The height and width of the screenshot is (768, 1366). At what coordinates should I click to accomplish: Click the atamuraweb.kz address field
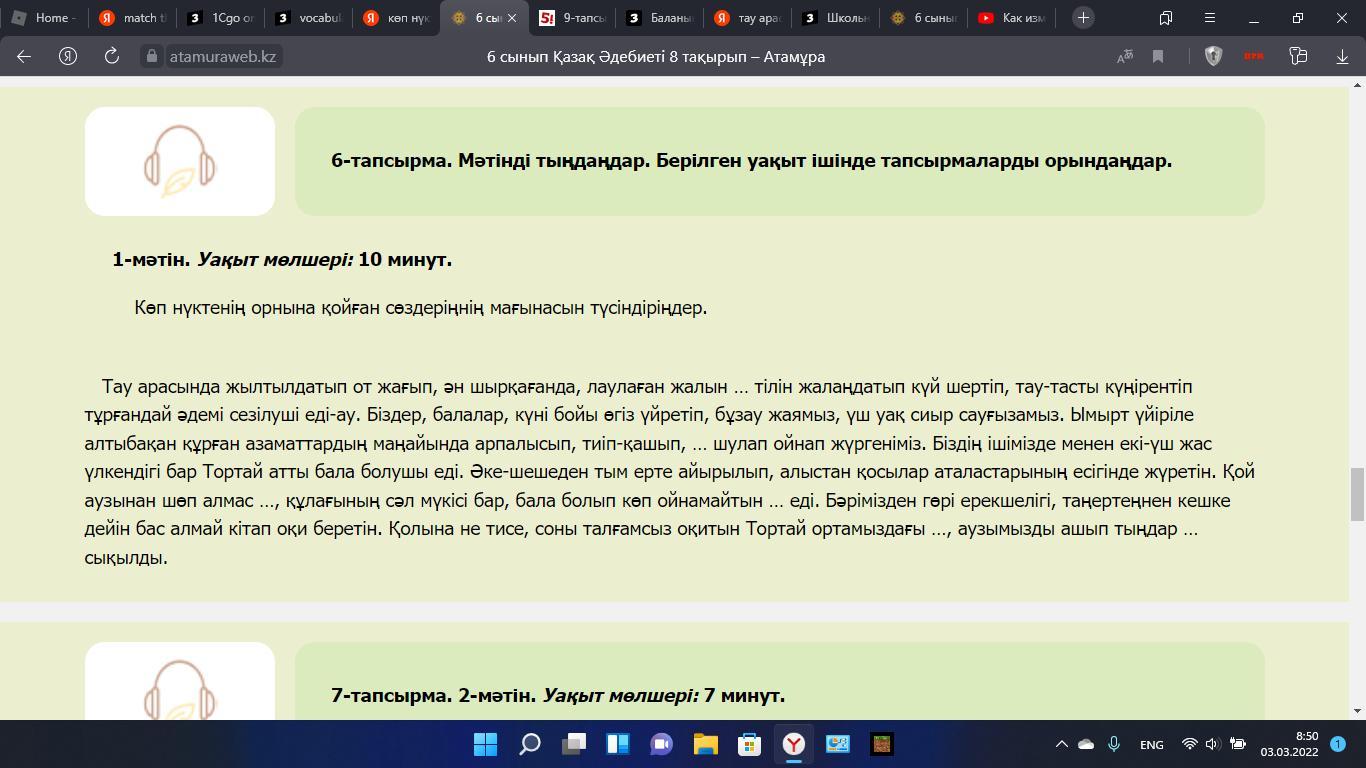pyautogui.click(x=222, y=56)
